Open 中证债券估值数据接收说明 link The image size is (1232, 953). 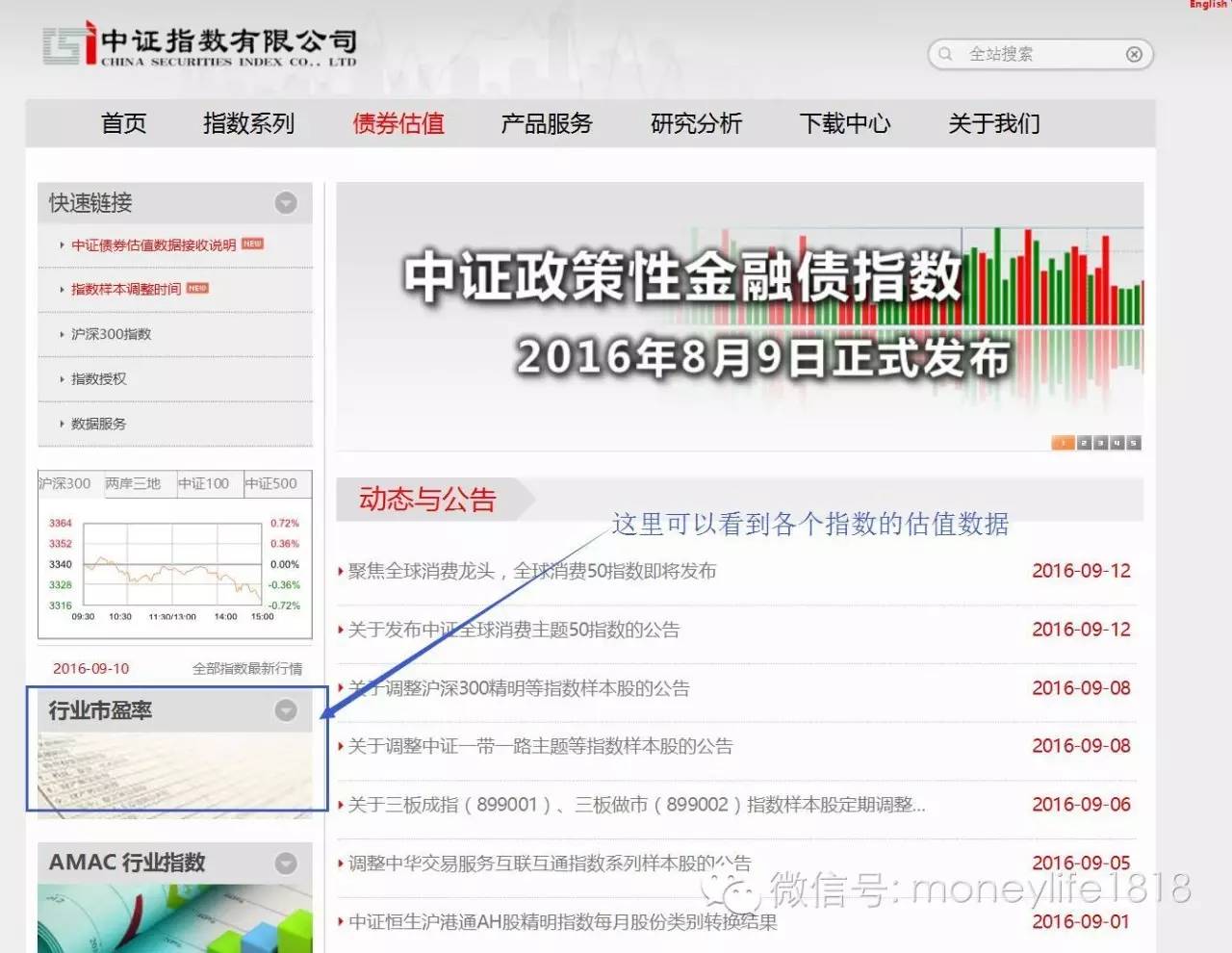tap(154, 245)
